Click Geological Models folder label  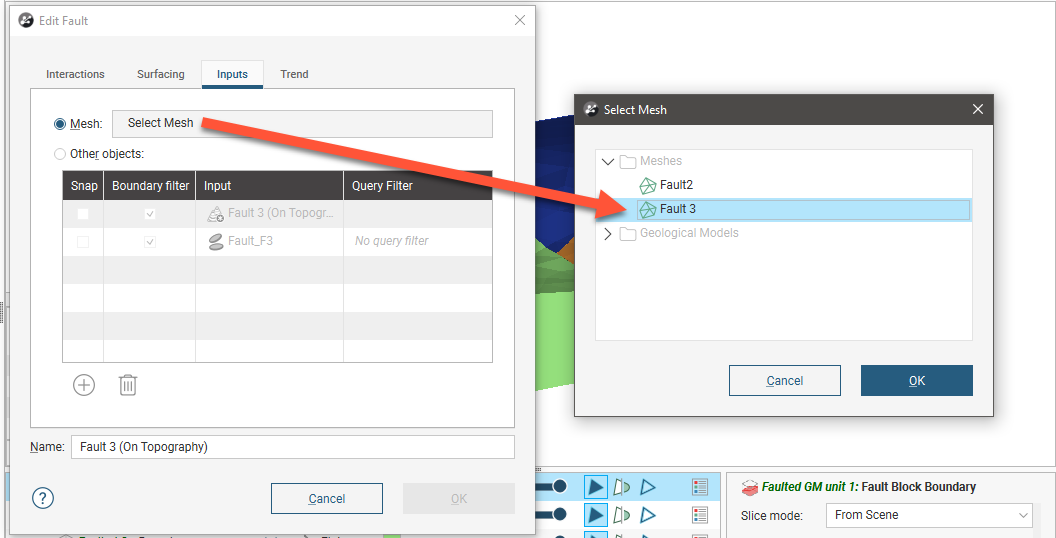point(689,234)
